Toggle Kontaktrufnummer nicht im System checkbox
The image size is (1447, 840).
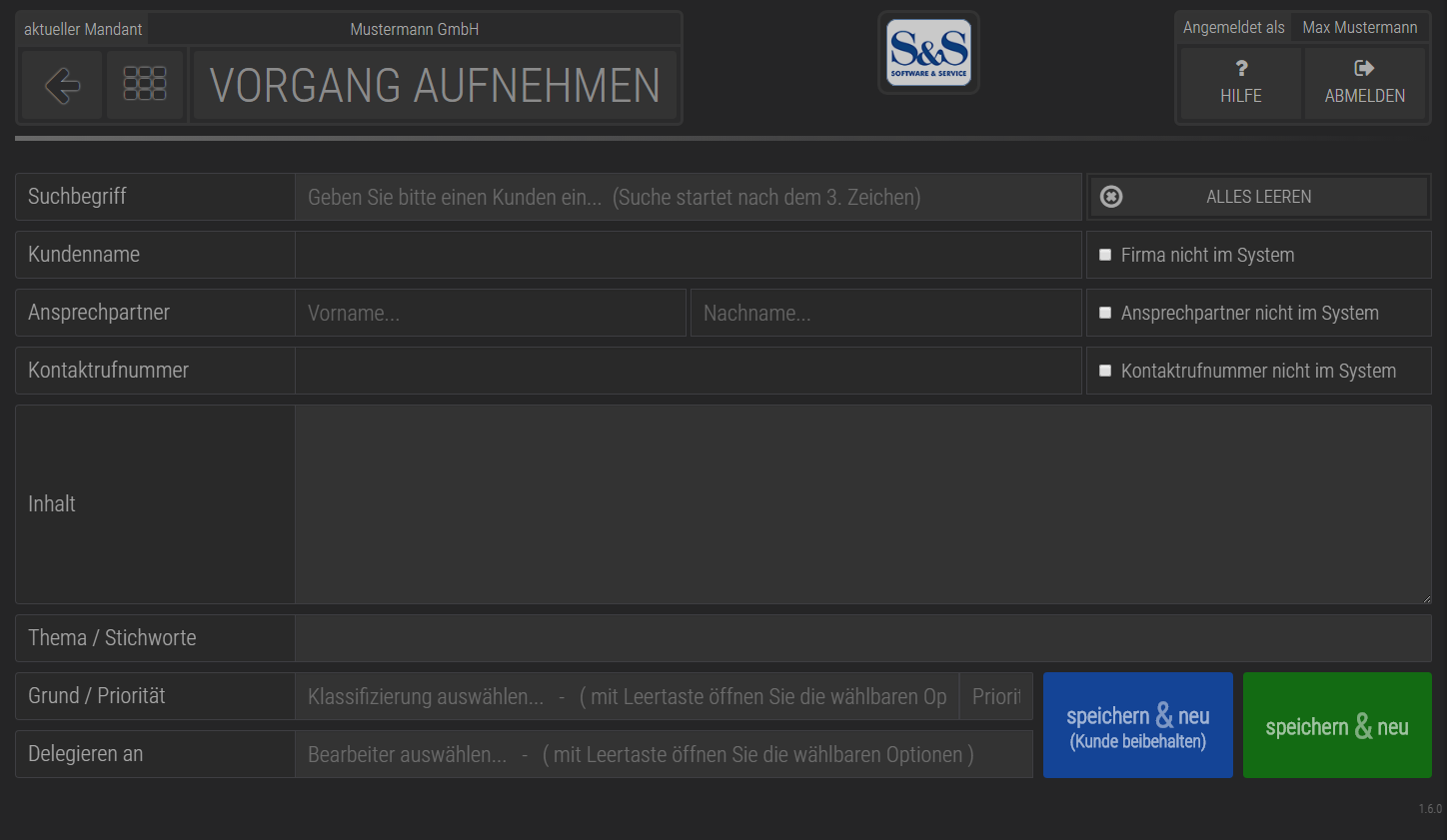click(1105, 371)
